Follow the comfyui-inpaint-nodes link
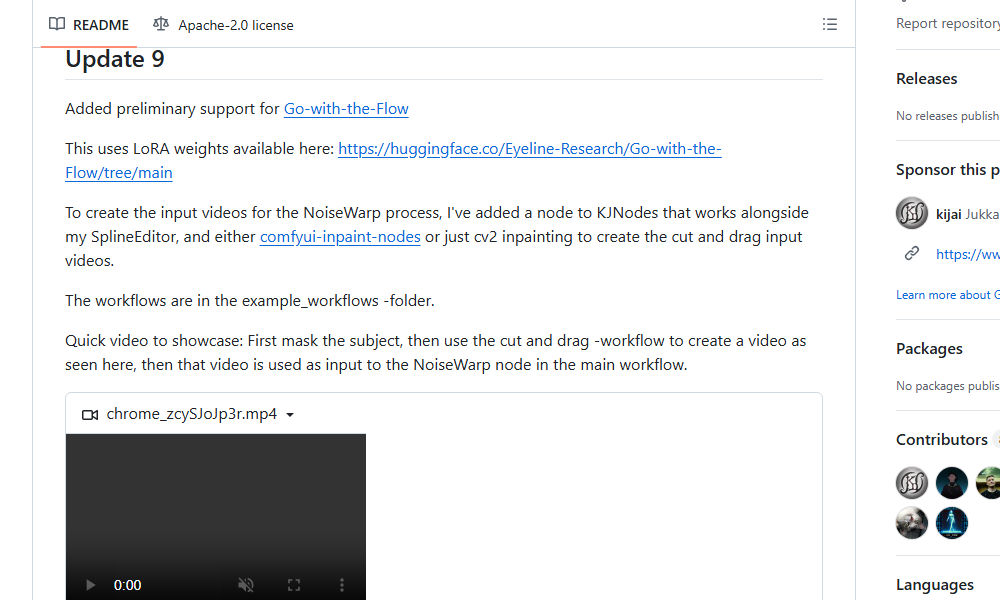Image resolution: width=1000 pixels, height=600 pixels. 339,236
